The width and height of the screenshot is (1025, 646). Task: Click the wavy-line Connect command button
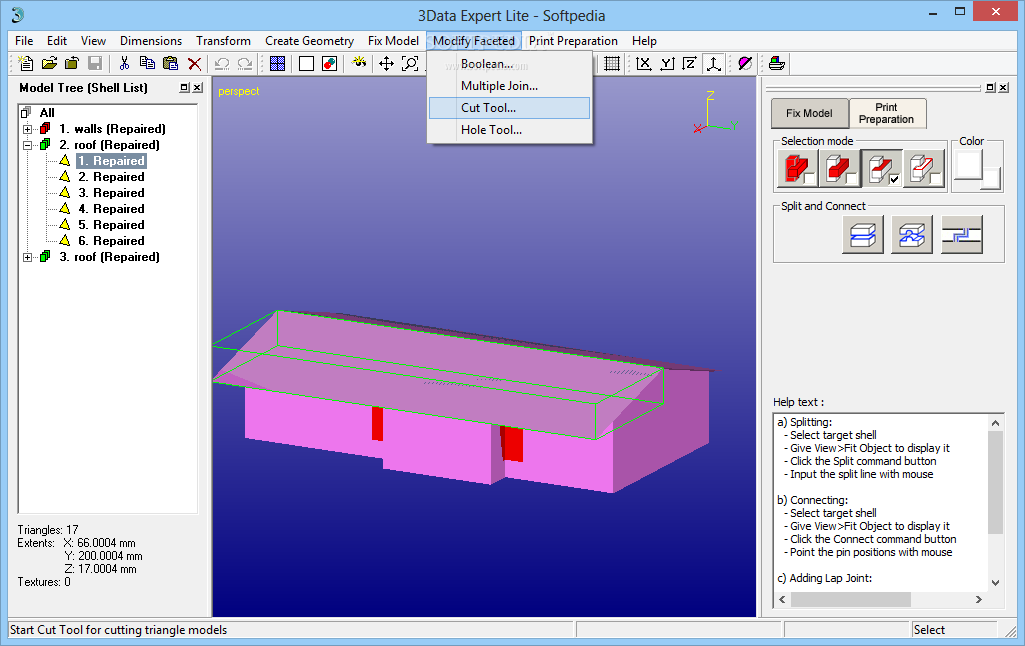912,235
